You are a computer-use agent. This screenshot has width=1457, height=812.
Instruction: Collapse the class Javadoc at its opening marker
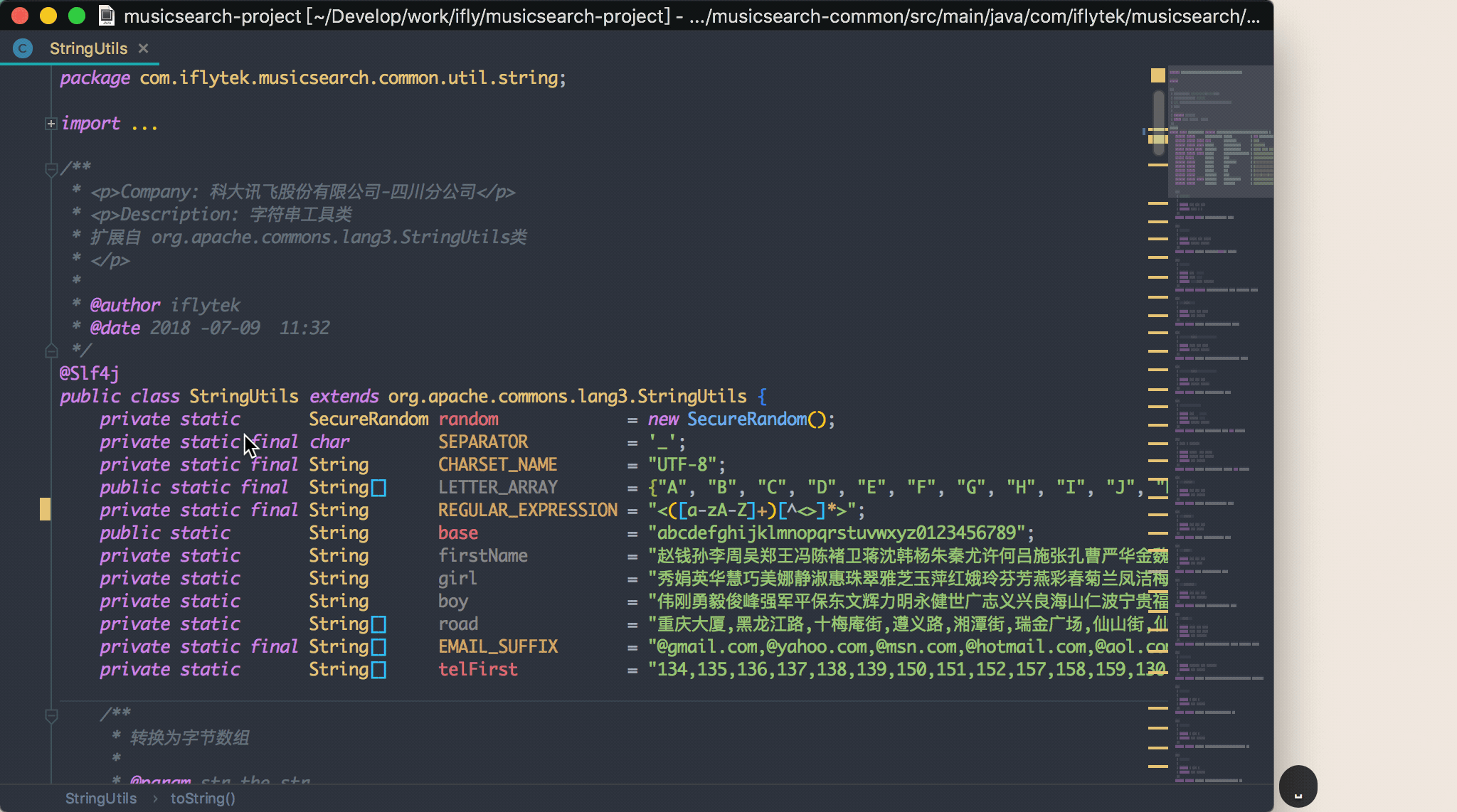(51, 169)
